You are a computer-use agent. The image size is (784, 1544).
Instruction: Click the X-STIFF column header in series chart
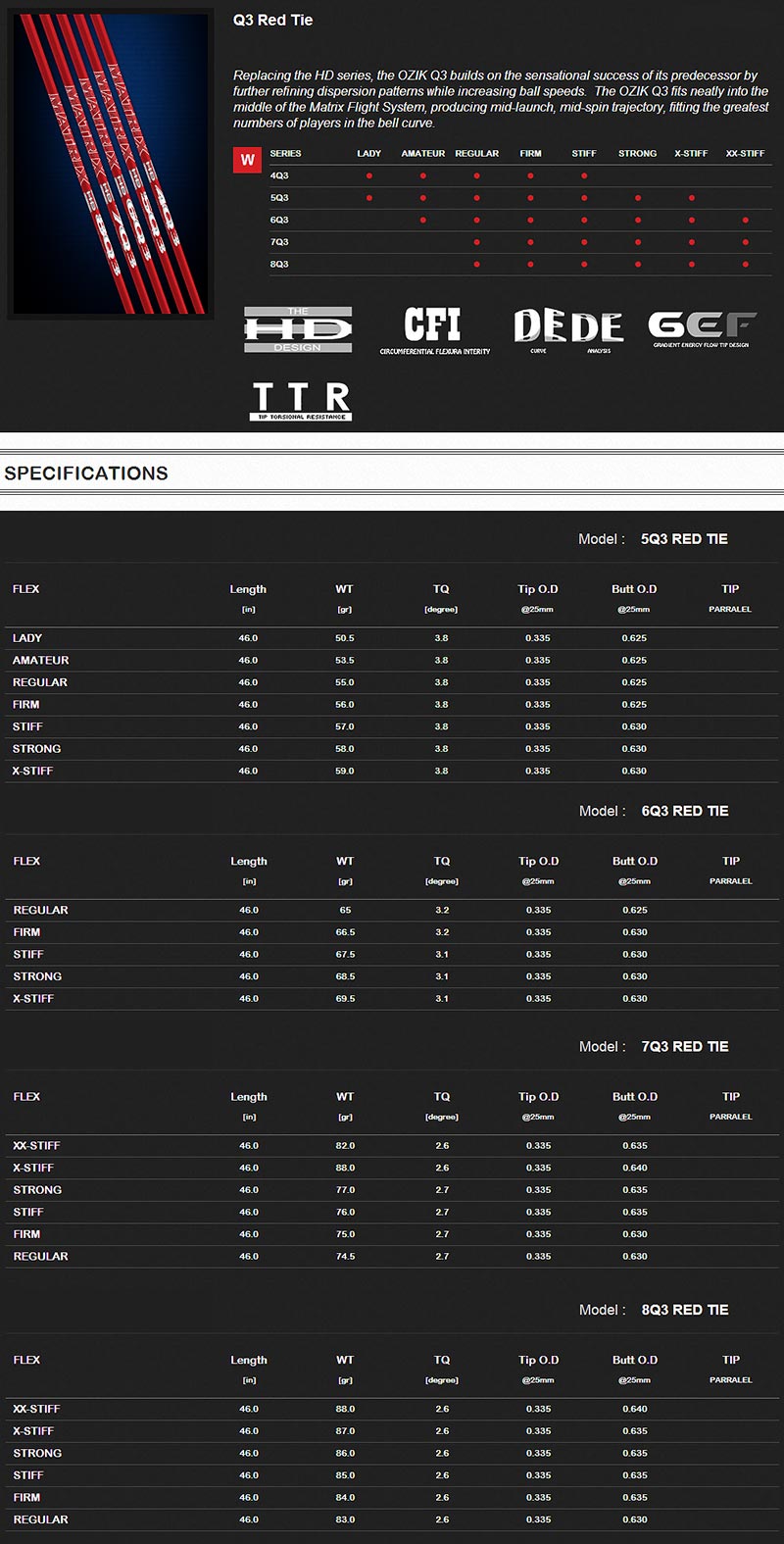tap(691, 154)
